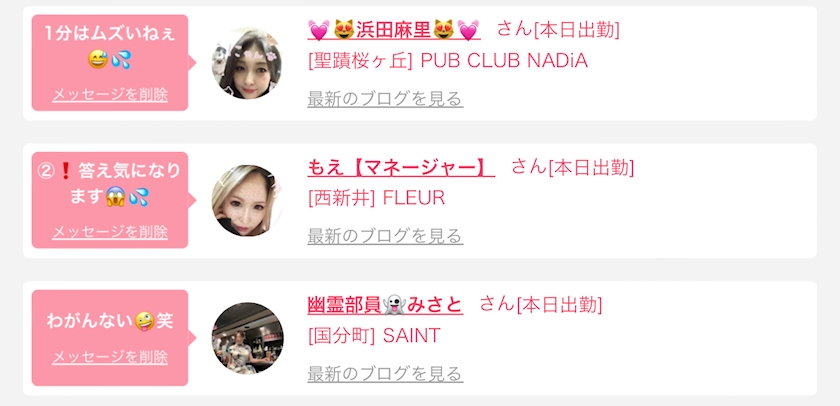This screenshot has height=406, width=840.
Task: Click the わかんない笑 message text
Action: (110, 321)
